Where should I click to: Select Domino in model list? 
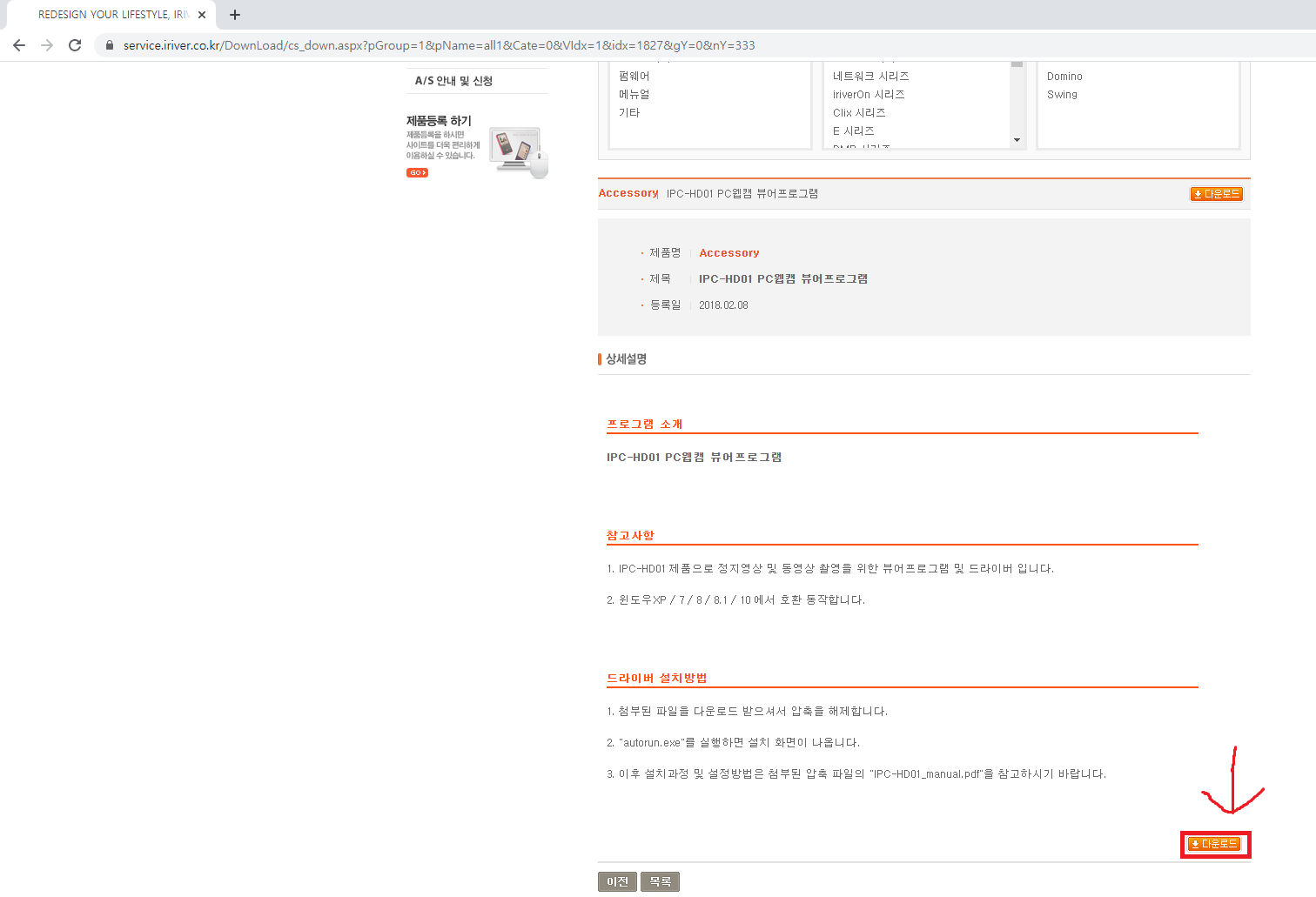click(1064, 77)
